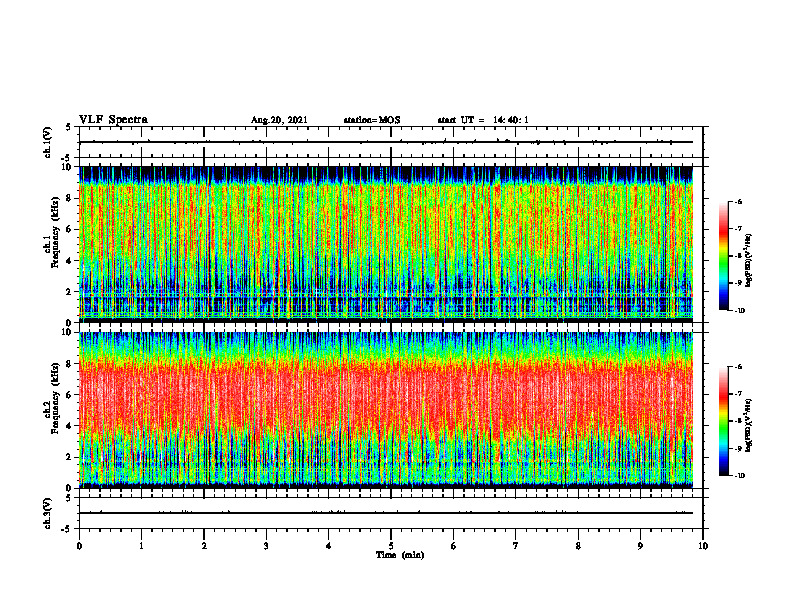Image resolution: width=792 pixels, height=612 pixels.
Task: Click time axis tick label "1"
Action: click(141, 546)
